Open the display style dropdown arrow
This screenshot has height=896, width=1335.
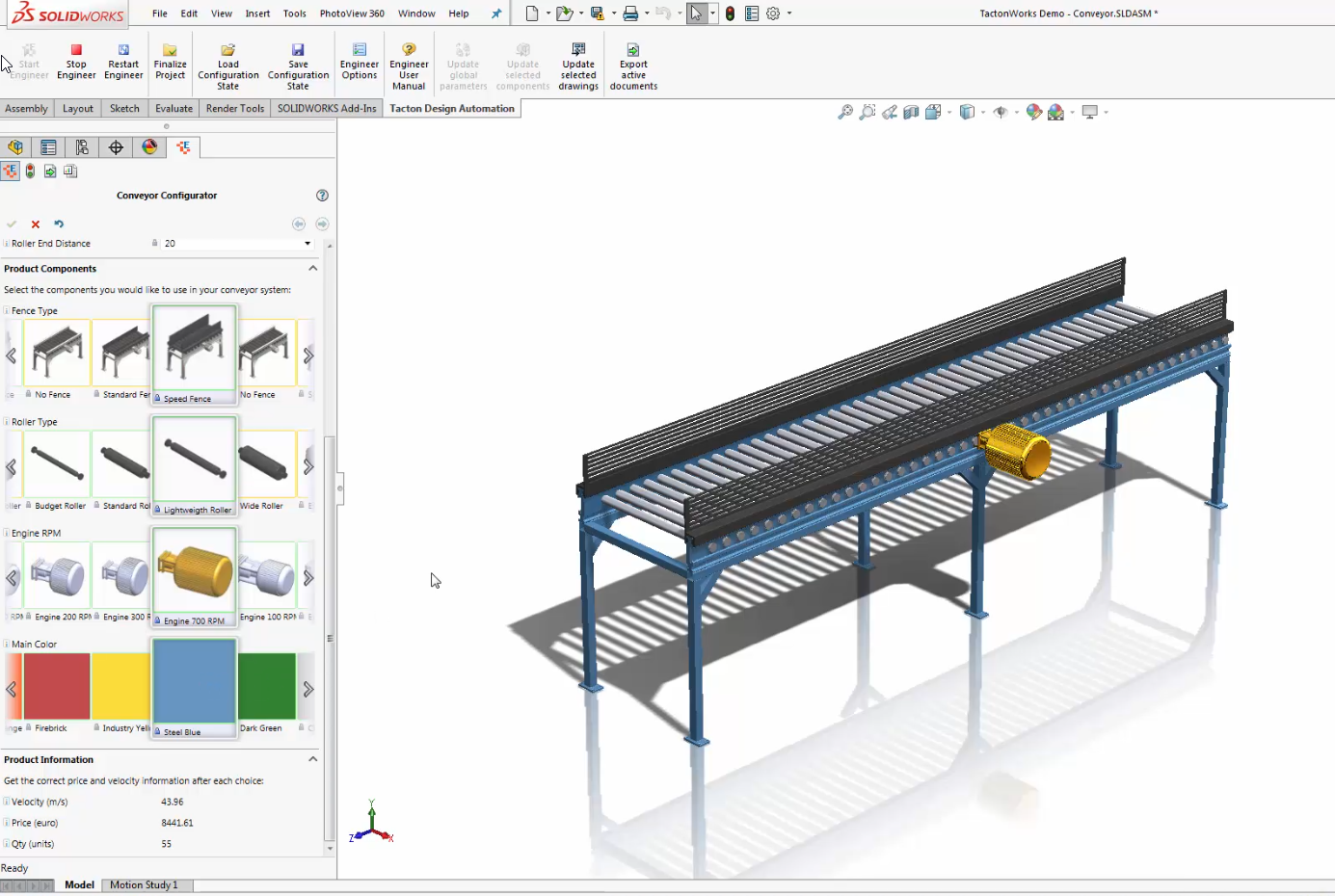pyautogui.click(x=983, y=112)
